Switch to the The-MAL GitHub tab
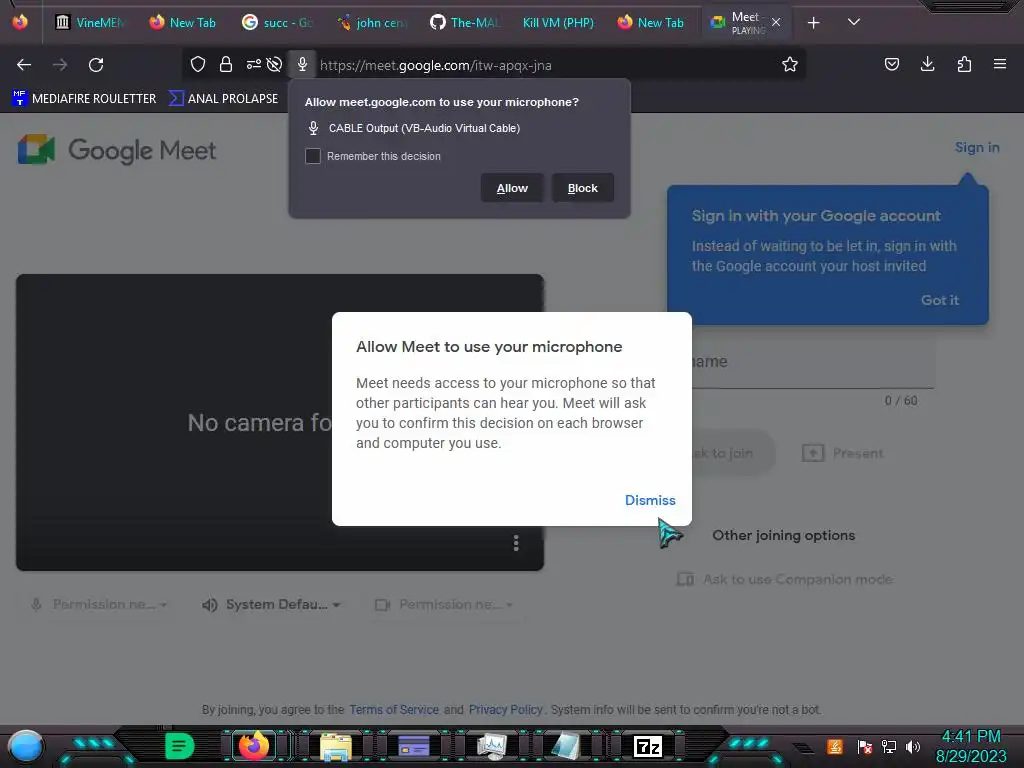 [465, 22]
